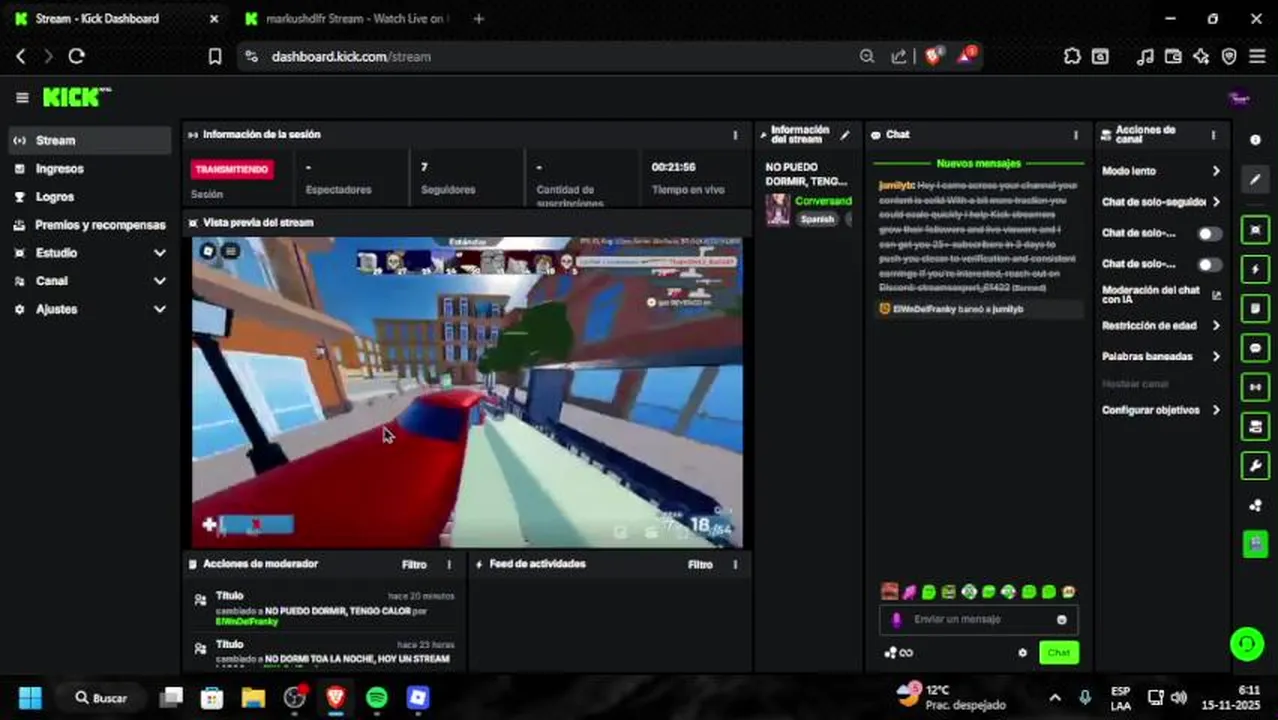Open new browser tab
The height and width of the screenshot is (720, 1278).
pyautogui.click(x=478, y=19)
